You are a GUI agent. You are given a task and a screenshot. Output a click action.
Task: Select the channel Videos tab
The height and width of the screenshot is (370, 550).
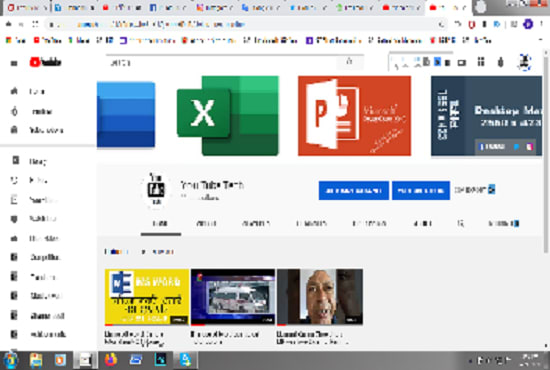[206, 224]
